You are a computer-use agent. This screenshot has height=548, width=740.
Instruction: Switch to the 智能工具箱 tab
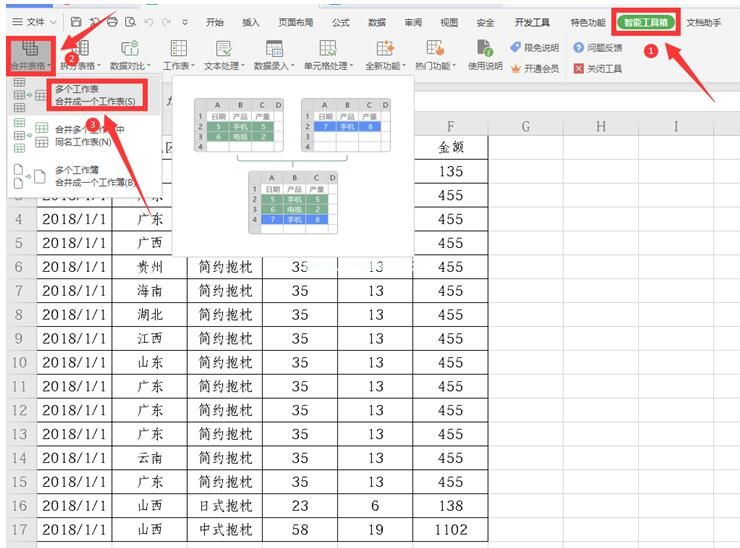pyautogui.click(x=646, y=21)
